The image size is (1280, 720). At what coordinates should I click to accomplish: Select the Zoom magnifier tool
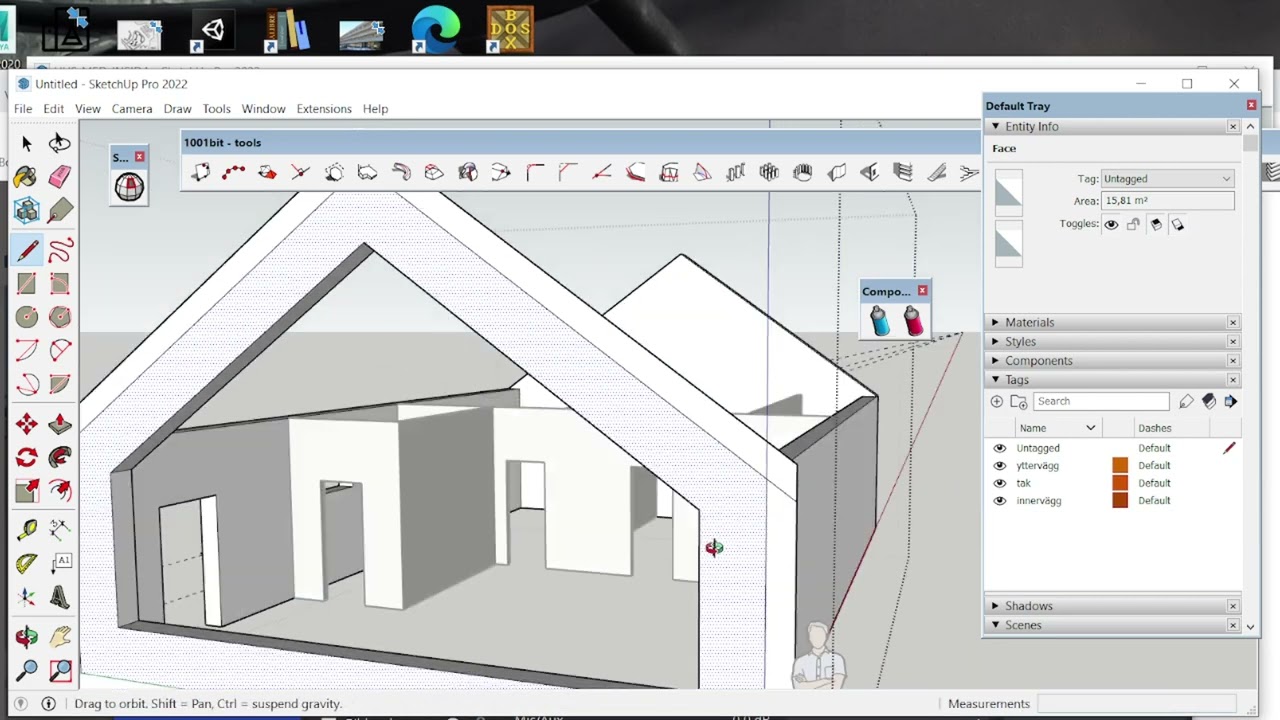[x=27, y=670]
